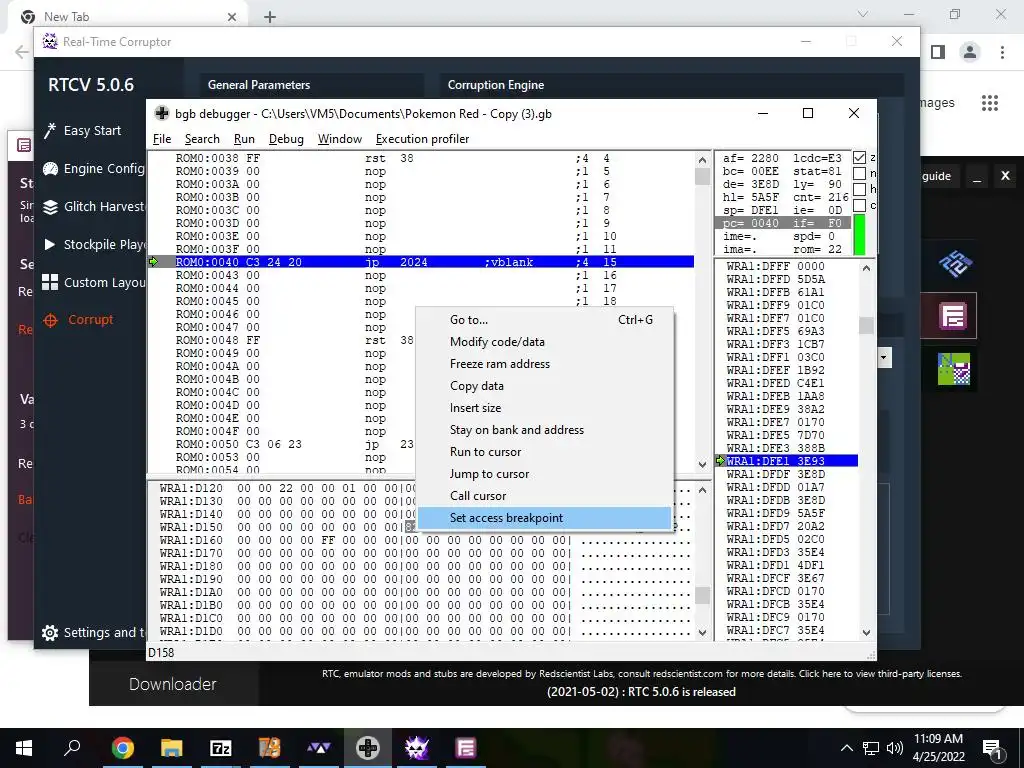This screenshot has height=768, width=1024.
Task: Choose Run to cursor
Action: coord(545,452)
